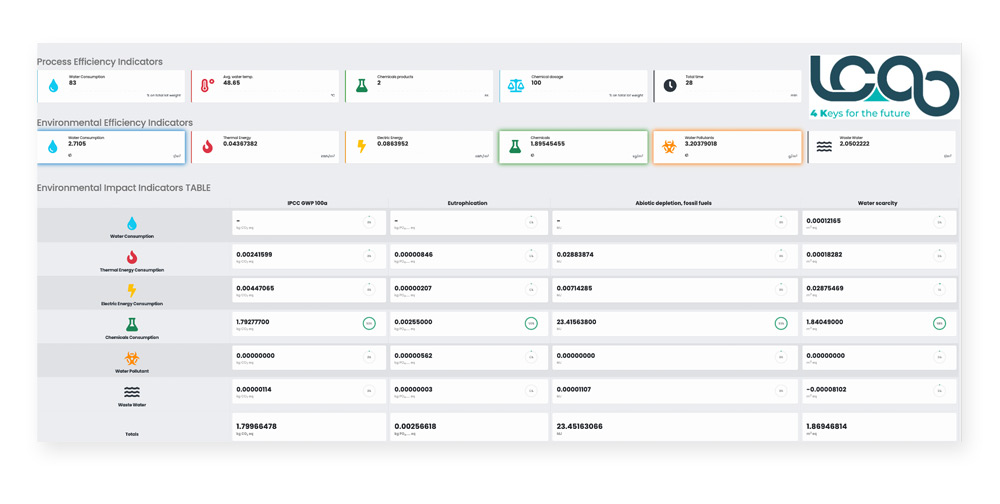Select the Water Pollutants card showing 3.20379018
Image resolution: width=1000 pixels, height=504 pixels.
[x=728, y=147]
